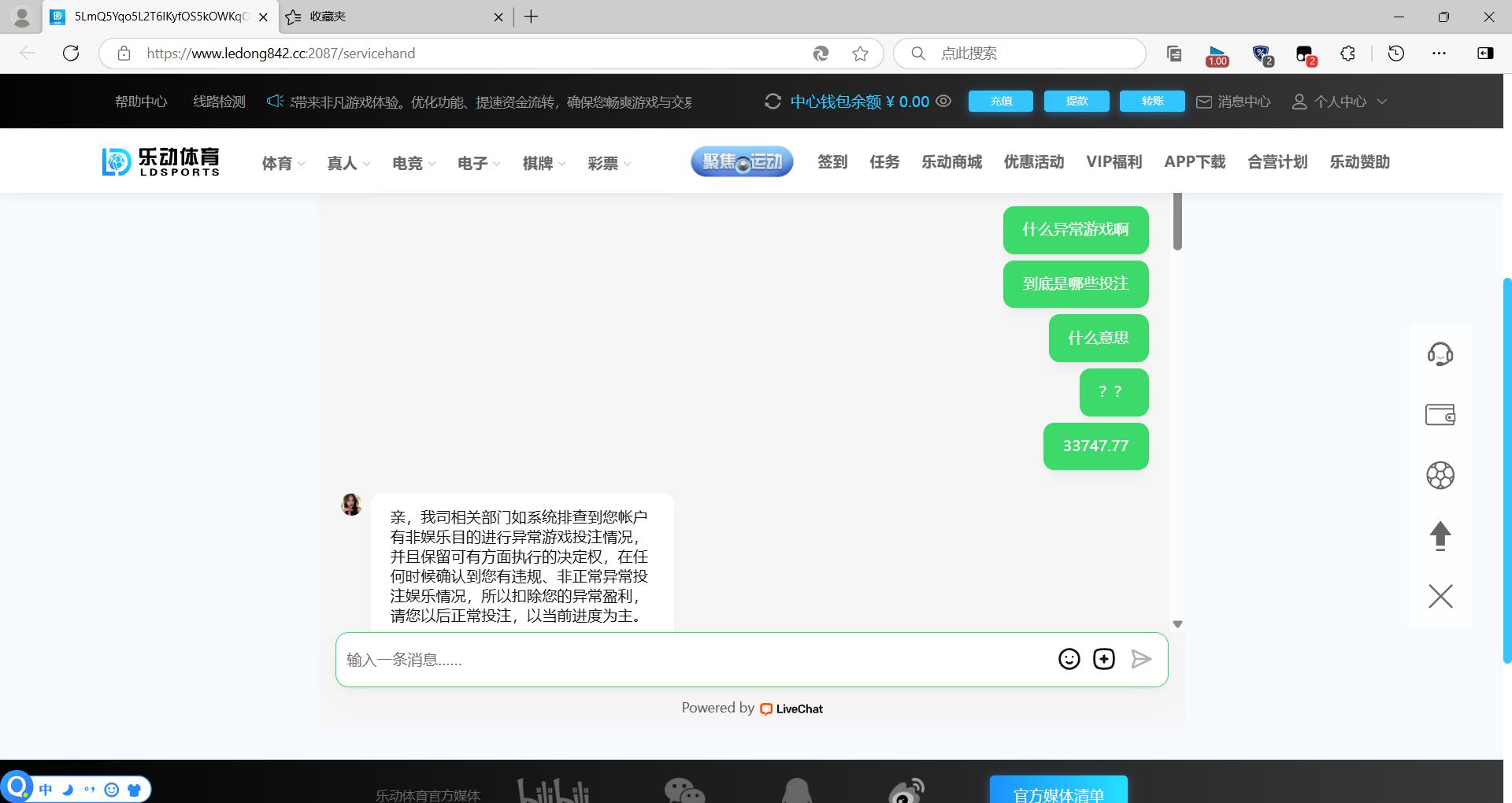Click the emoji smiley icon in chat
This screenshot has height=803, width=1512.
click(1069, 659)
